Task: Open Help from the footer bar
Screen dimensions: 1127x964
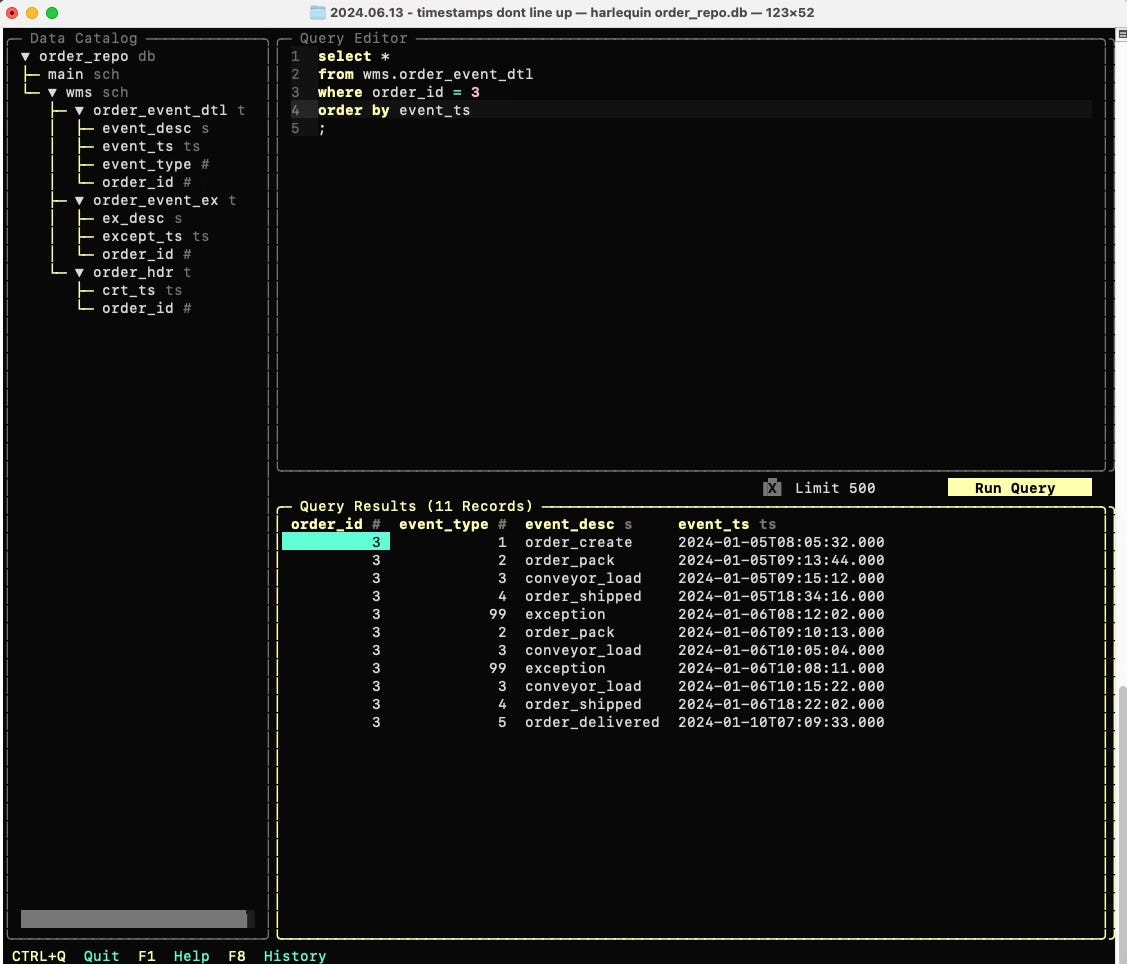Action: click(x=191, y=955)
